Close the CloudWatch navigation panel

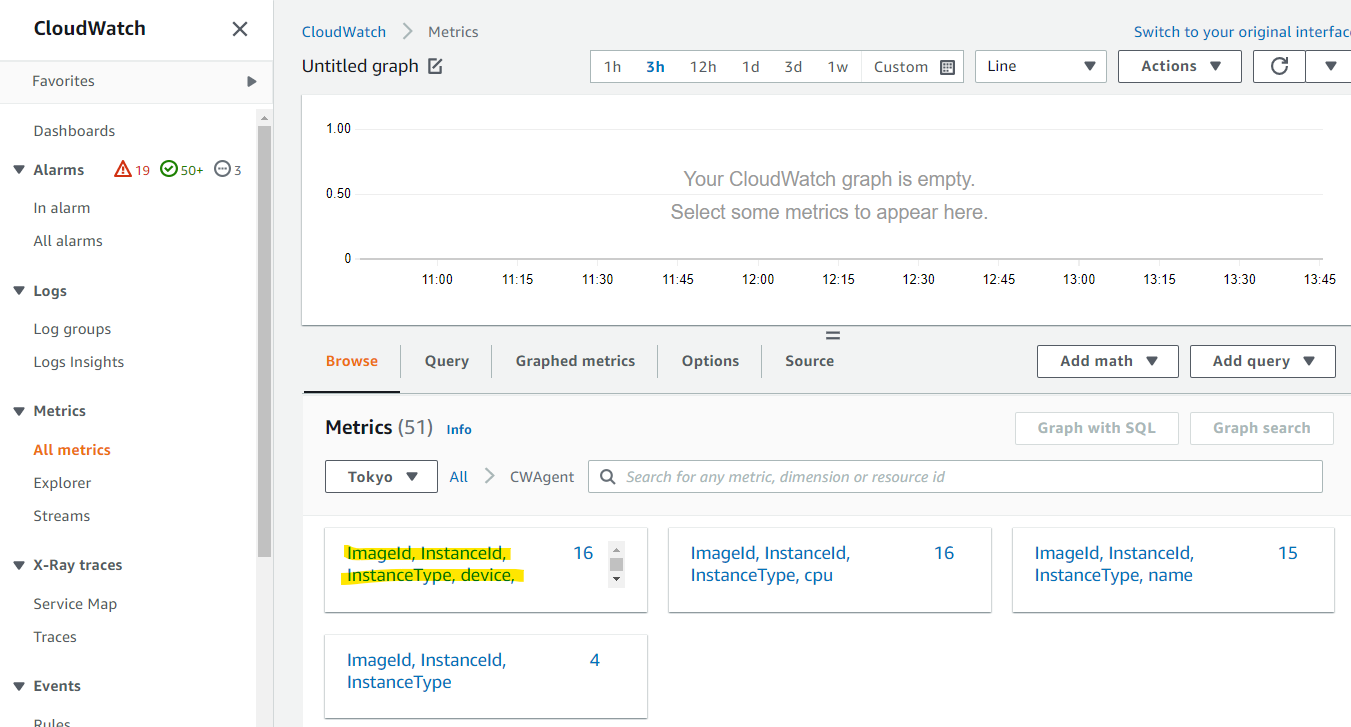(x=240, y=29)
